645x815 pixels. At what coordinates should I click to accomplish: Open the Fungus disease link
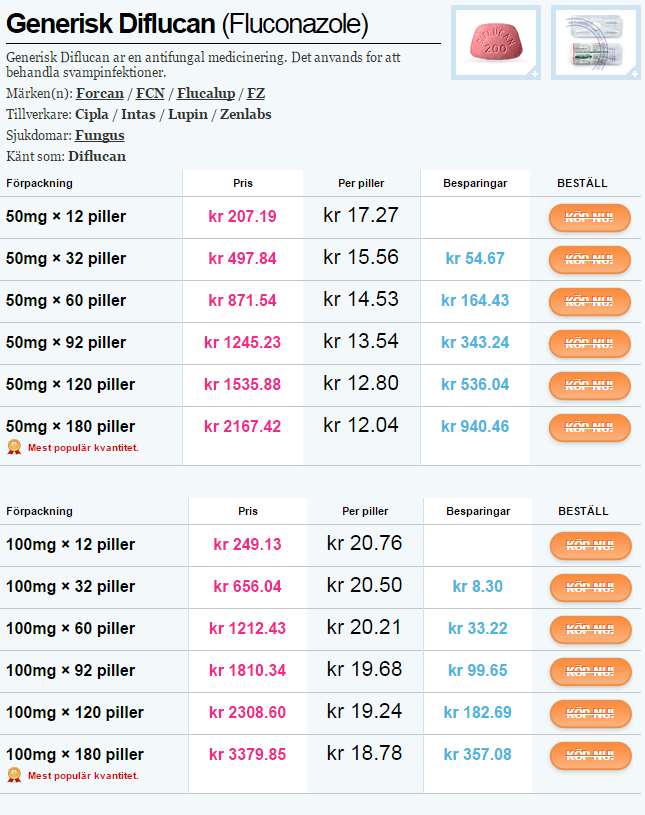point(100,135)
